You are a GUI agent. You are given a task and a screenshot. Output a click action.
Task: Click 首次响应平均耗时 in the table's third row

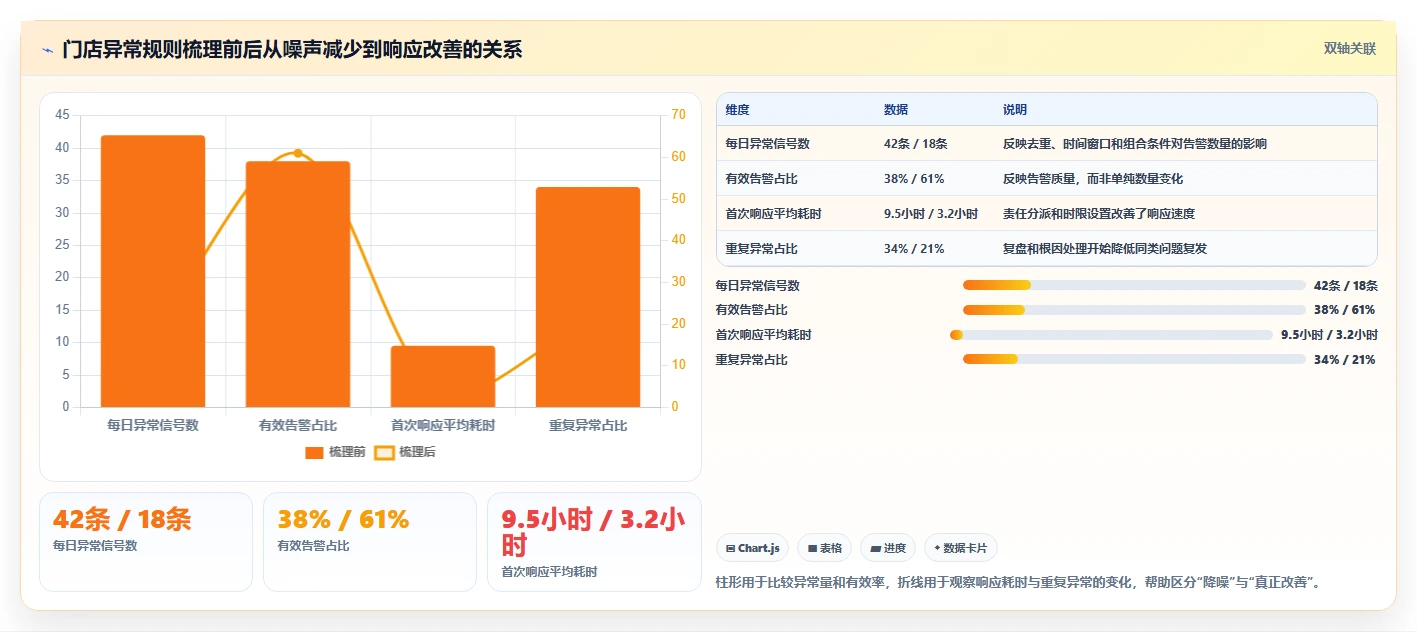coord(774,214)
